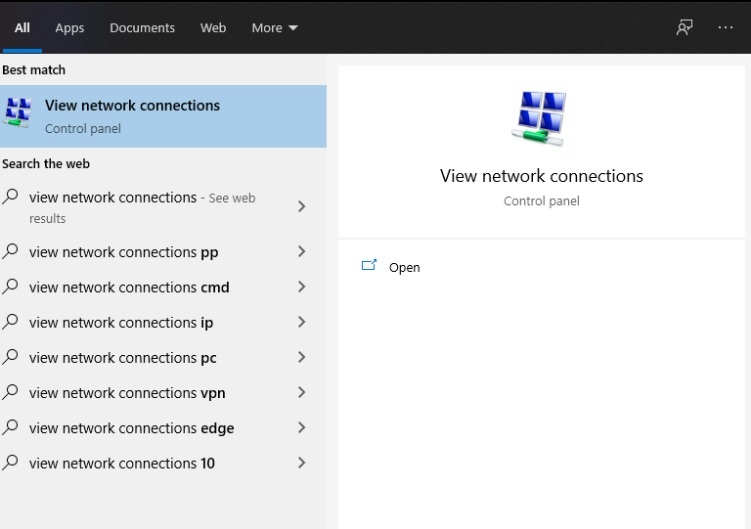The width and height of the screenshot is (751, 529).
Task: Expand the More dropdown menu
Action: [274, 28]
